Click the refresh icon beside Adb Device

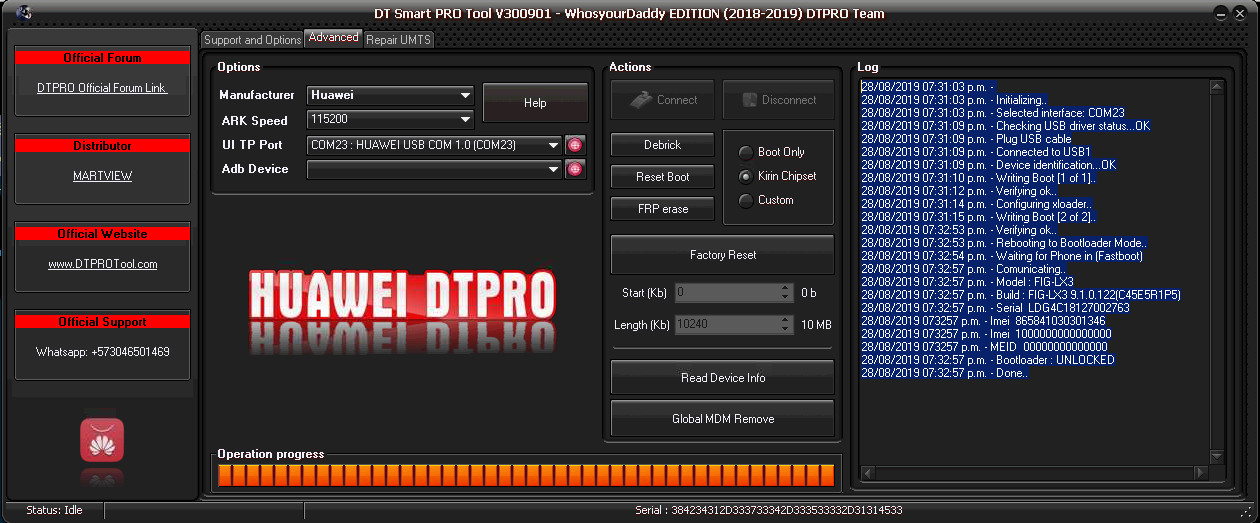tap(575, 169)
